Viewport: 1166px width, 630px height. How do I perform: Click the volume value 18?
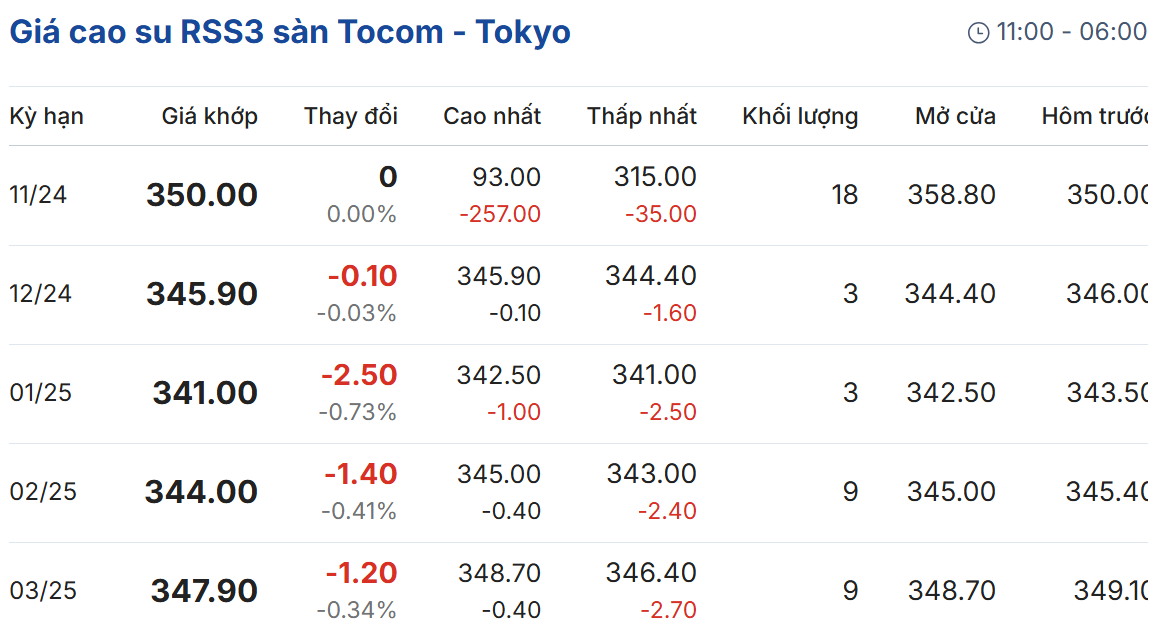tap(845, 195)
